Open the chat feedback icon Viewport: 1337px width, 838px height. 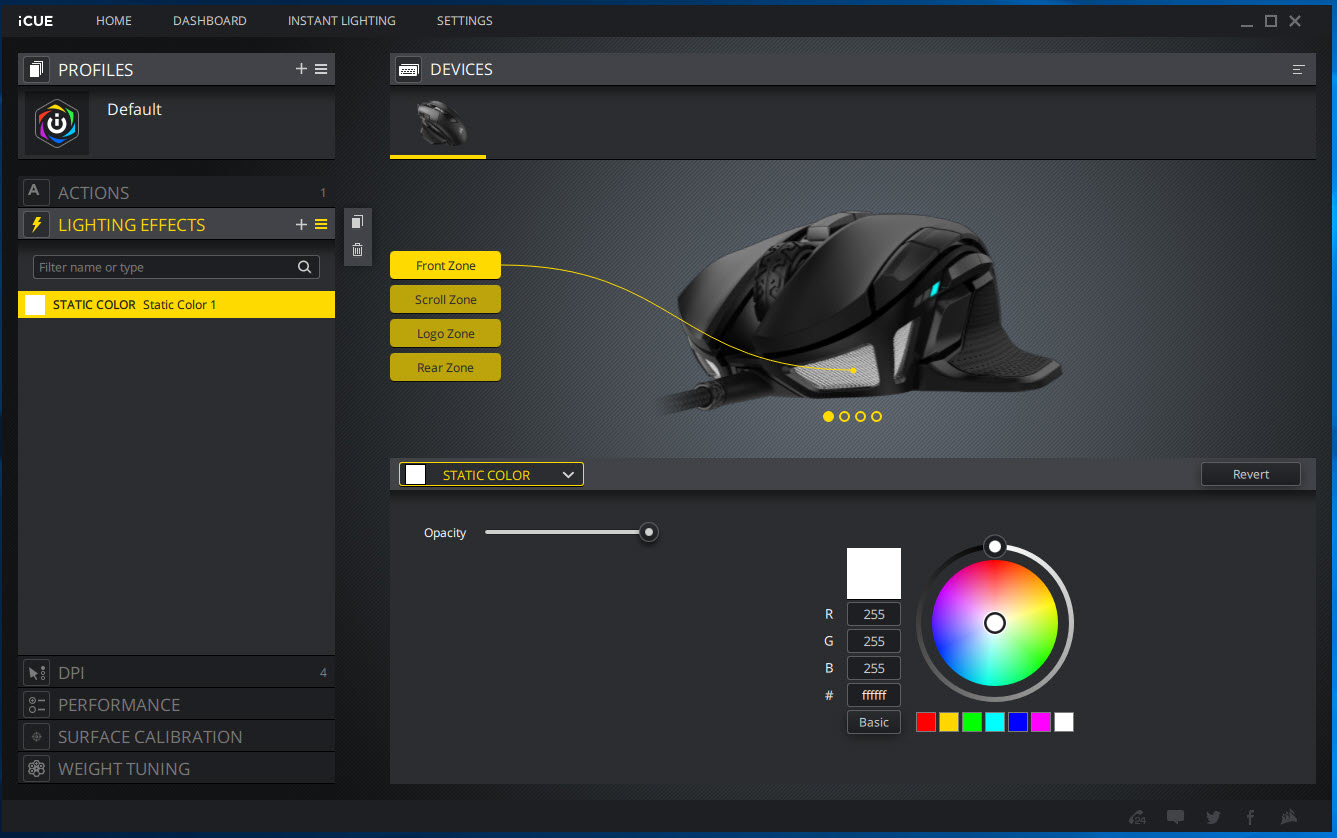(1175, 817)
